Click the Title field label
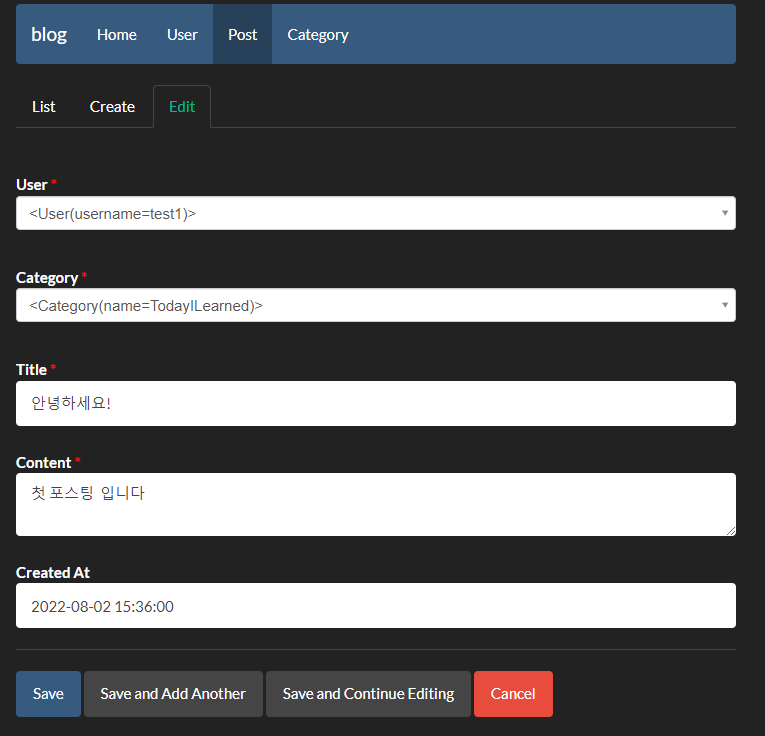The height and width of the screenshot is (736, 765). pyautogui.click(x=31, y=370)
